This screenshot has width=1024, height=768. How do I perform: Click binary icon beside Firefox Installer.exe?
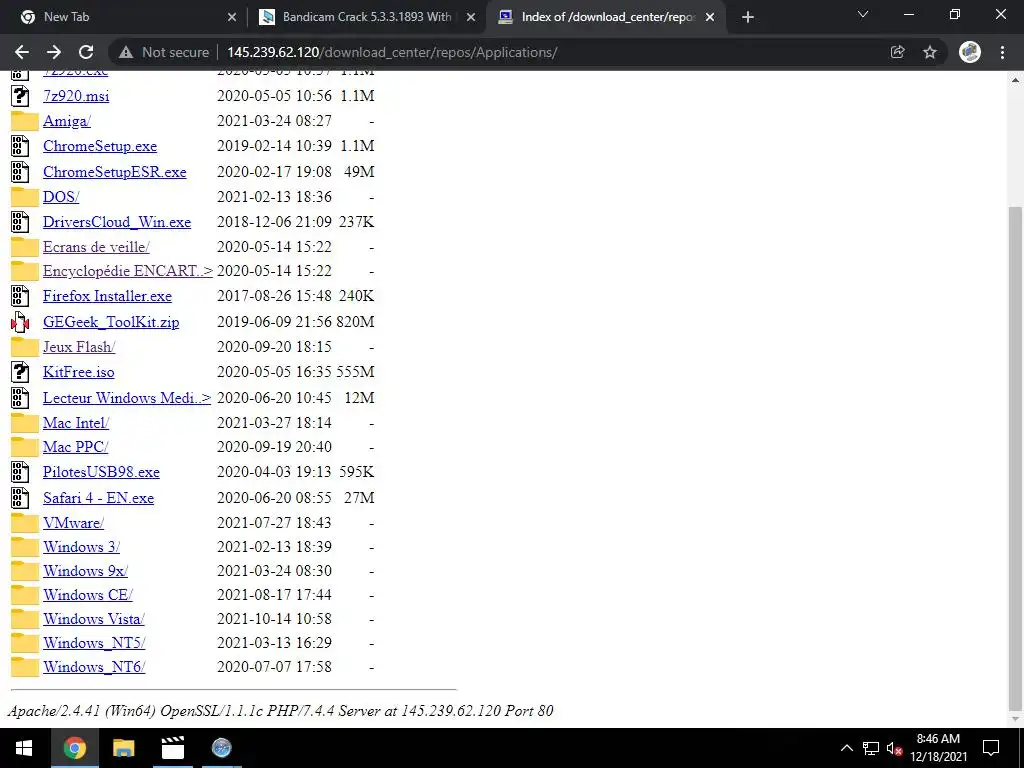pyautogui.click(x=20, y=296)
